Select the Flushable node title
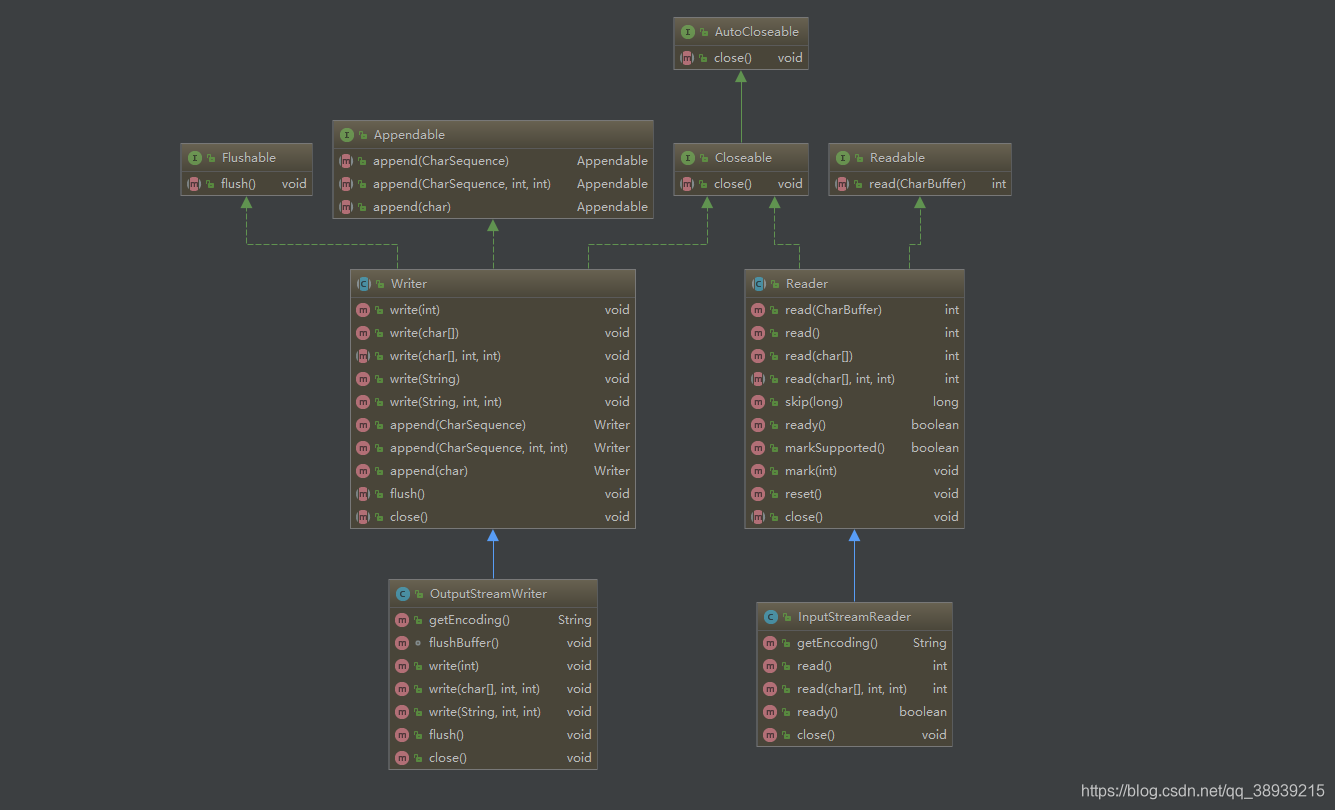Screen dimensions: 1335x810 click(x=248, y=158)
